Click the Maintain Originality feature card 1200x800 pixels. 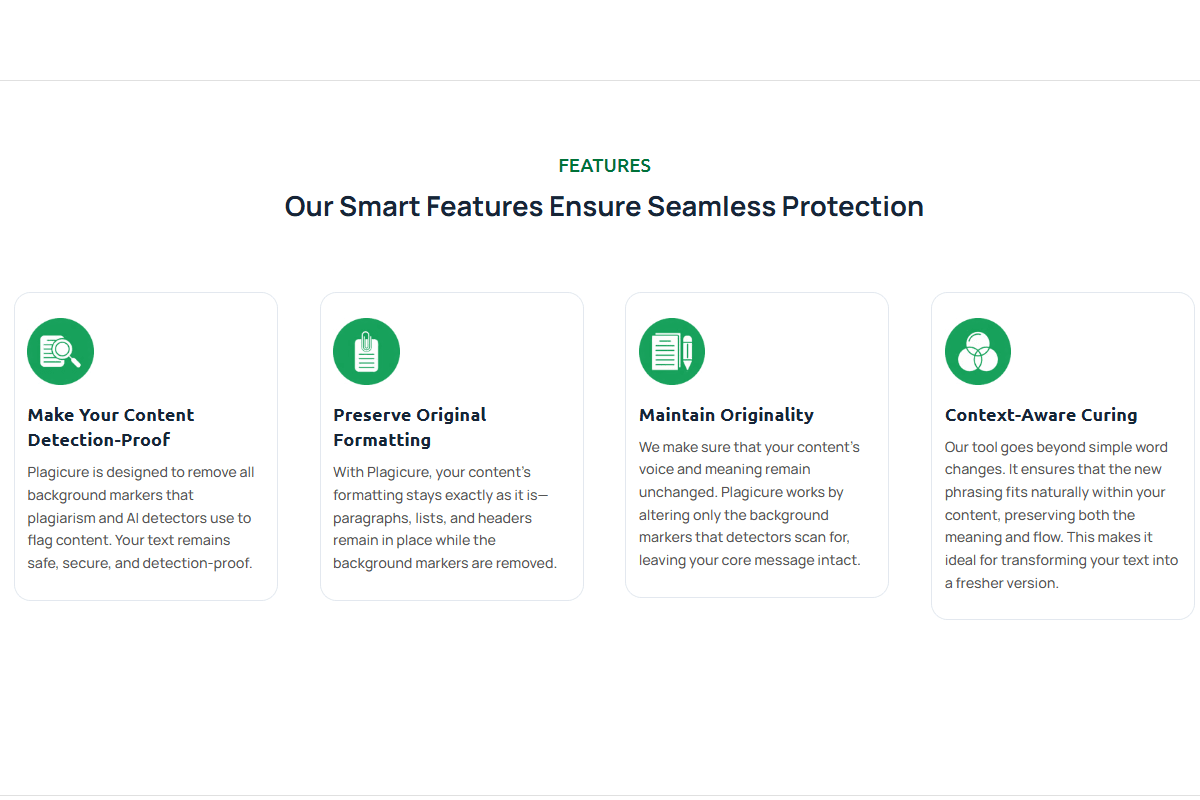(x=757, y=445)
